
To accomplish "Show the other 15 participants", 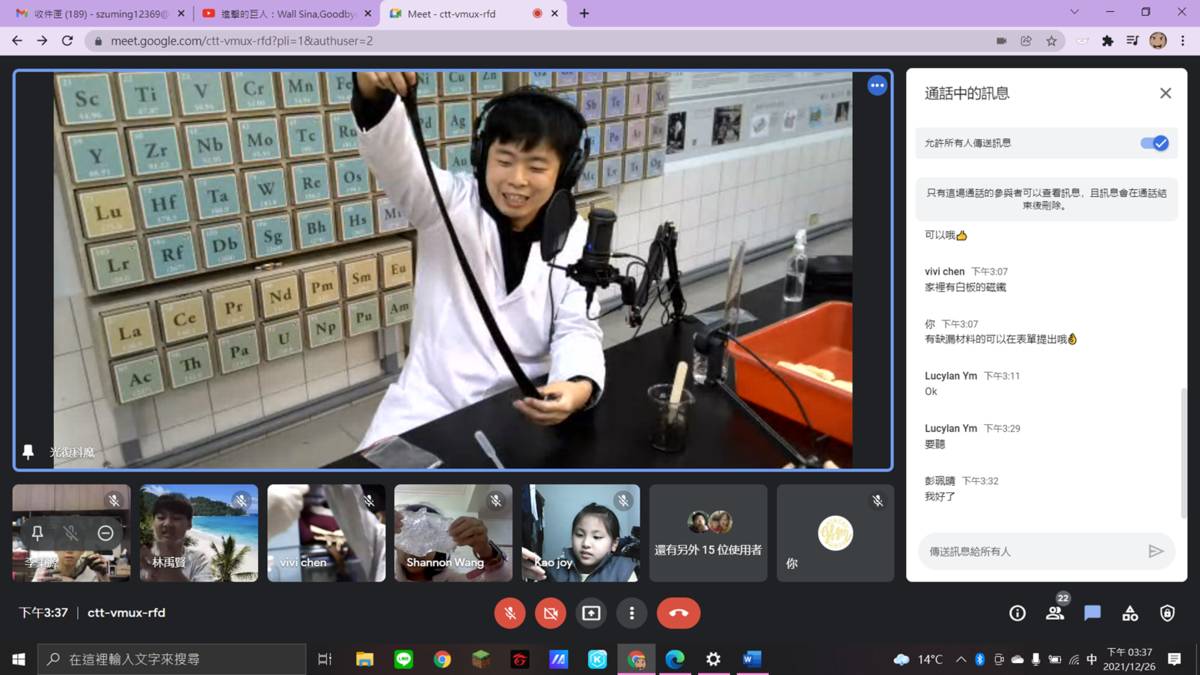I will point(708,533).
